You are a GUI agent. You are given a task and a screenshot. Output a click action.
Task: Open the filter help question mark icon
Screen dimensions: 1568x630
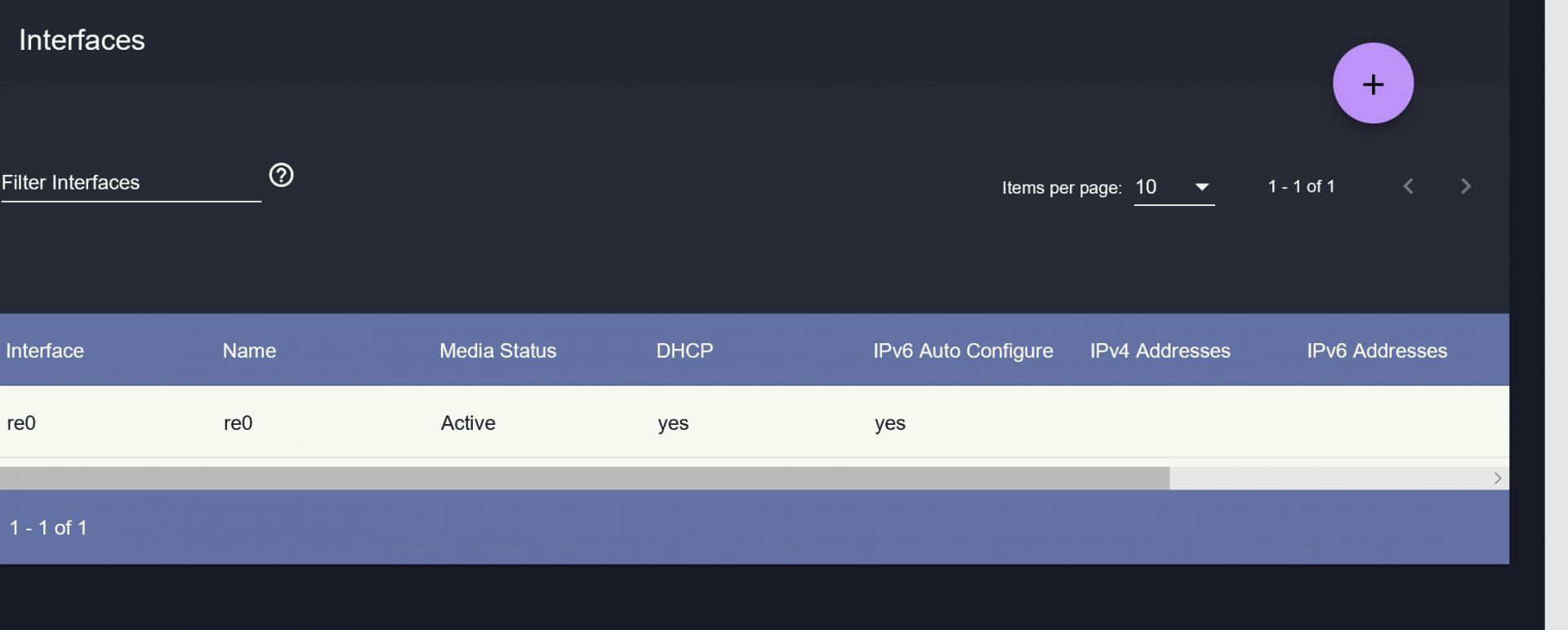click(282, 175)
